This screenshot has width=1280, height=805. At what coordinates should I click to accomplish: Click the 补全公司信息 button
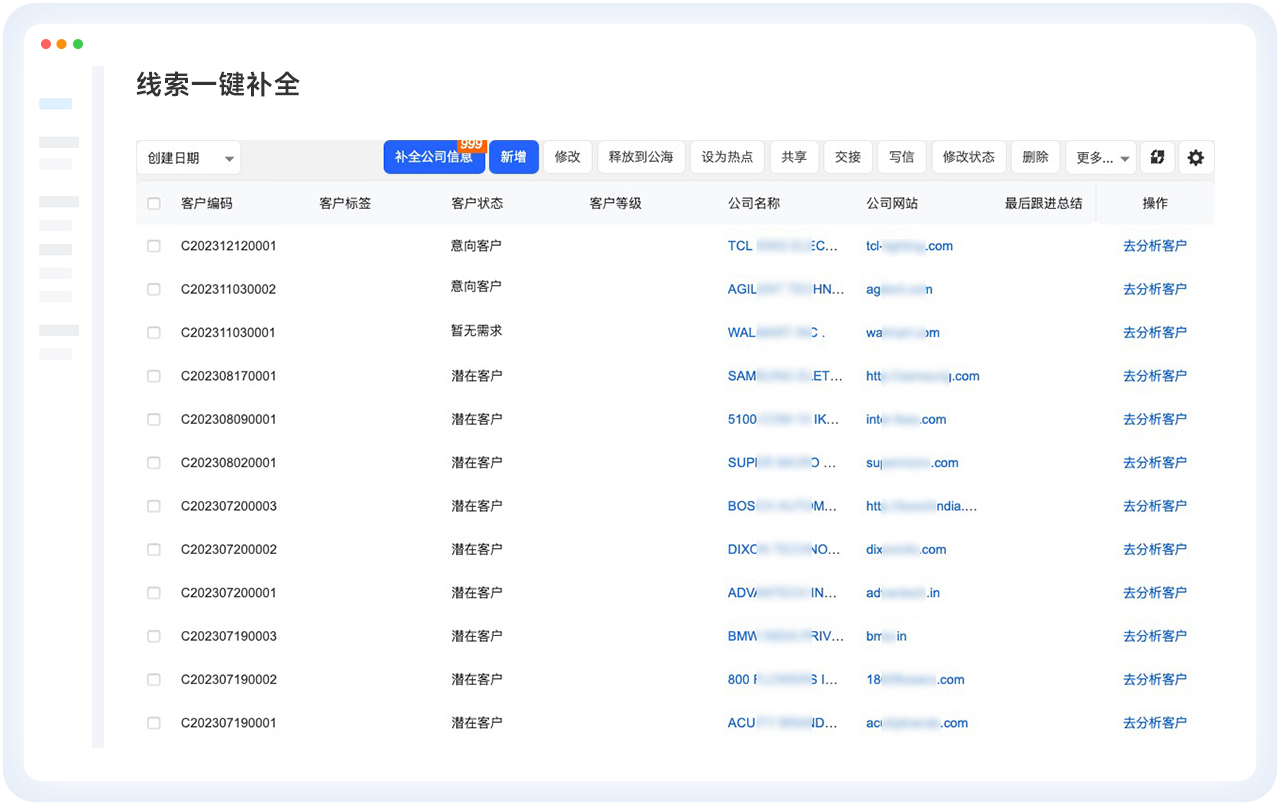tap(433, 158)
